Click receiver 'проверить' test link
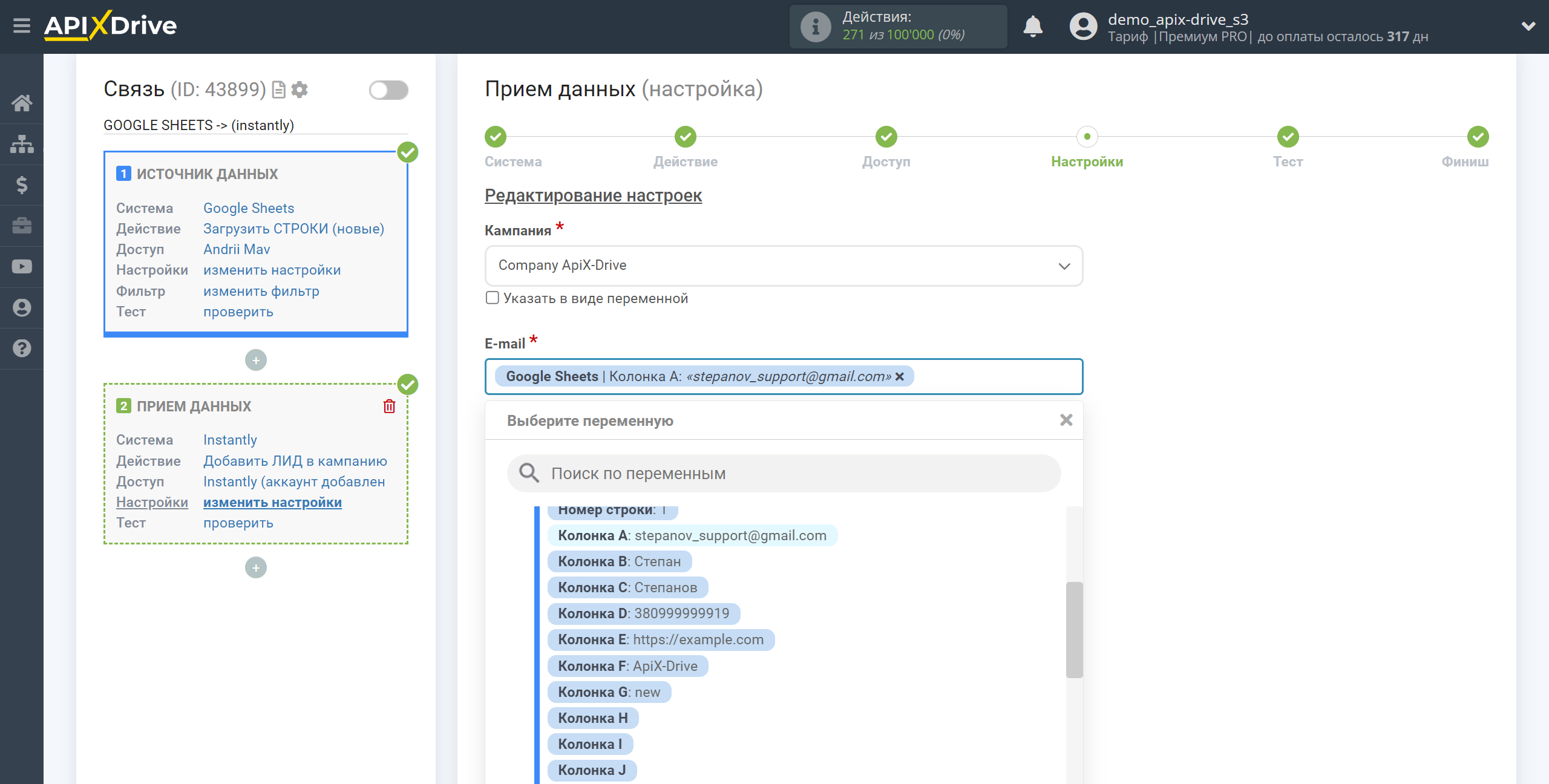The image size is (1549, 784). [238, 523]
